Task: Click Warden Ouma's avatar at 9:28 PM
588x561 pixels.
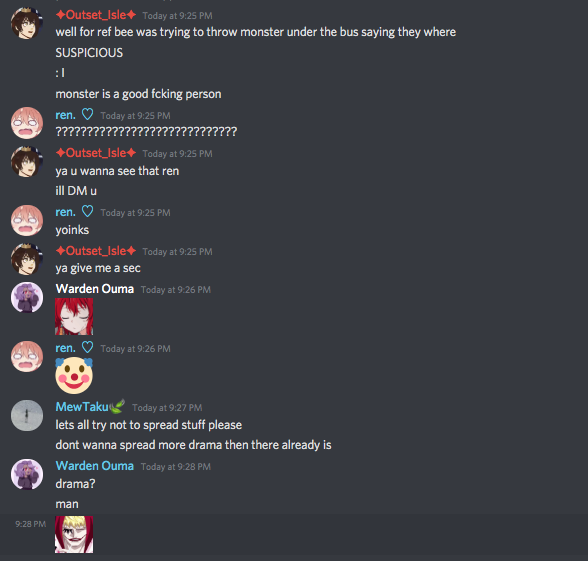Action: click(x=27, y=474)
